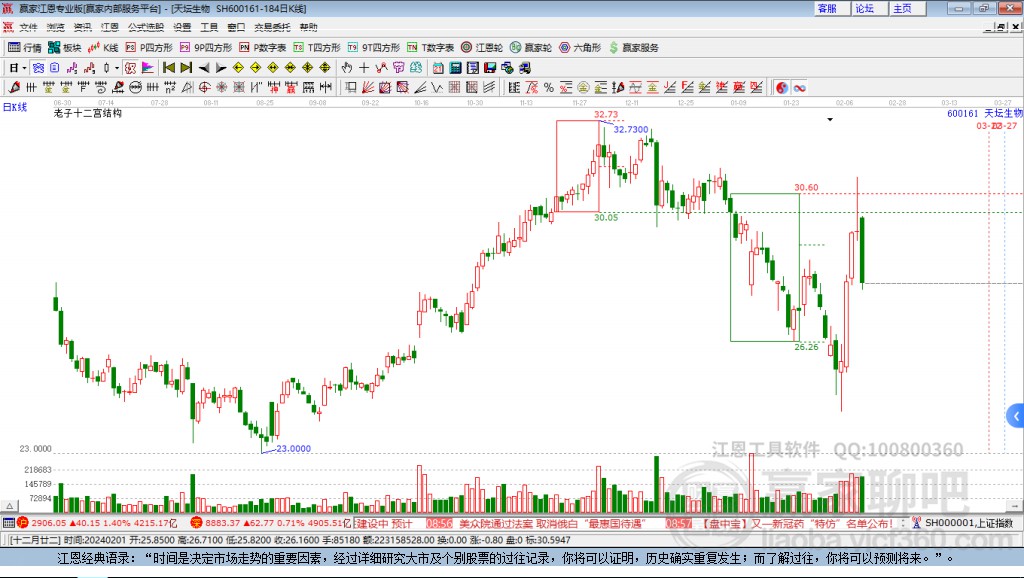Select the percent (%) line tool
1024x578 pixels.
click(x=549, y=88)
